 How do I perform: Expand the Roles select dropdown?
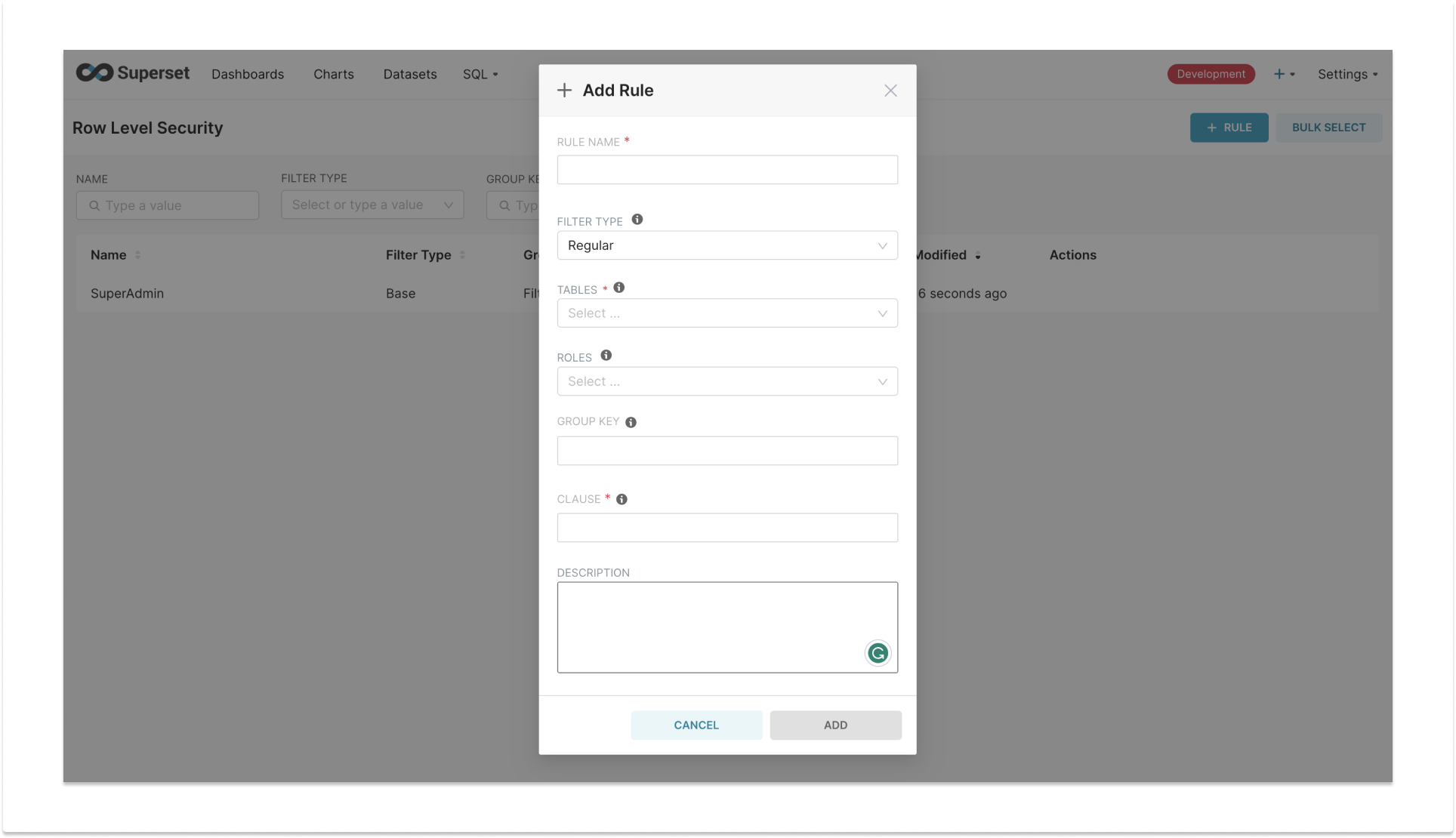[x=726, y=381]
